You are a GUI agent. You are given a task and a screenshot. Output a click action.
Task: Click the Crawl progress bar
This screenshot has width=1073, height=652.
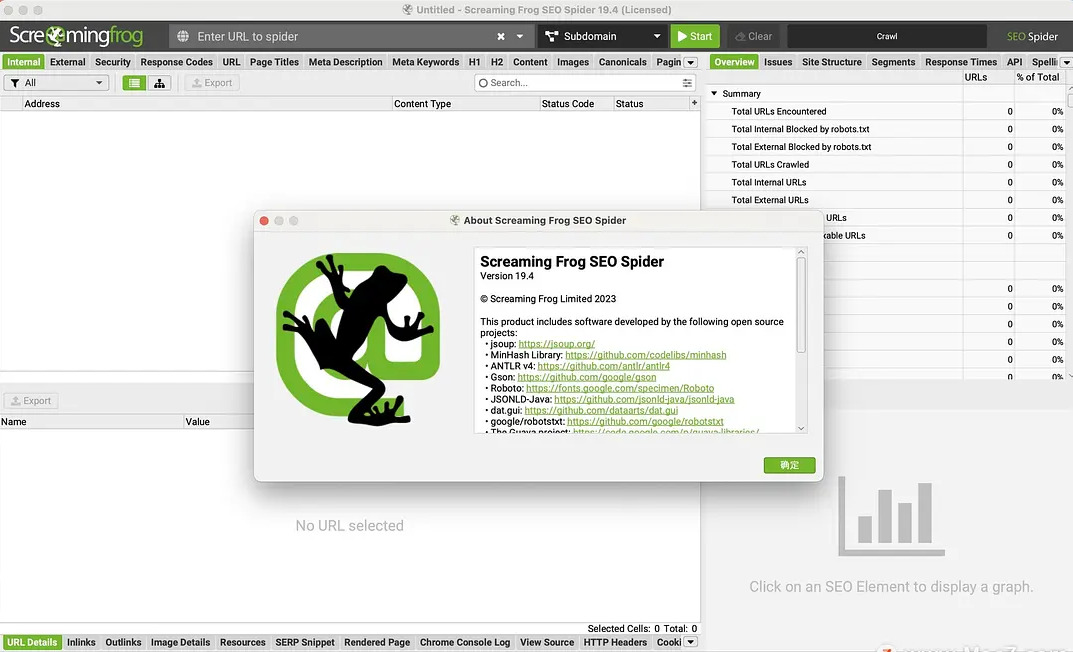tap(887, 36)
